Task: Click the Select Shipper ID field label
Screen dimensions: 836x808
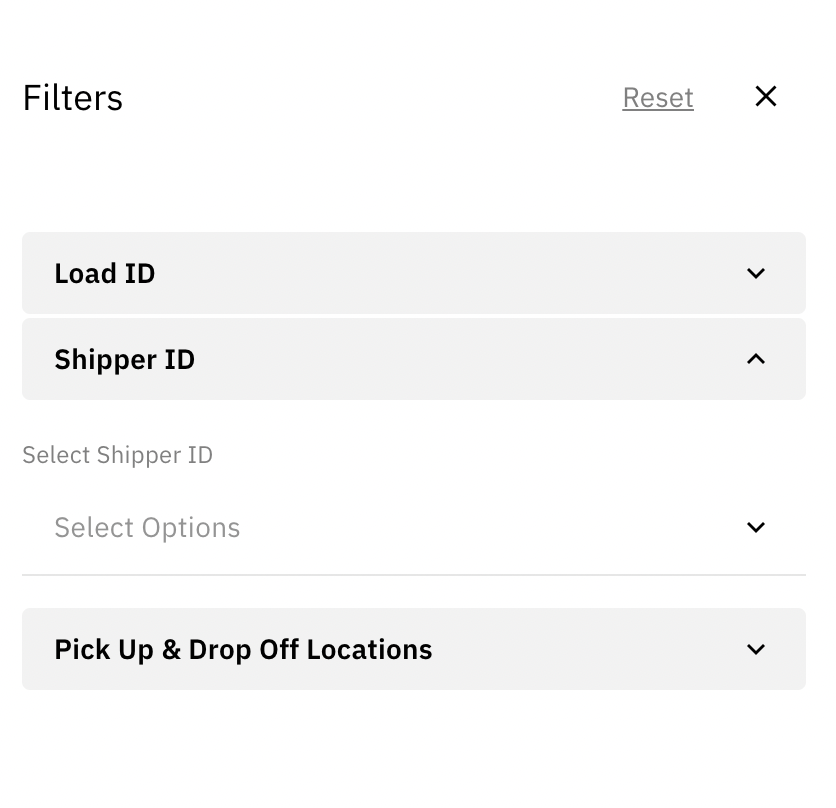Action: click(117, 455)
